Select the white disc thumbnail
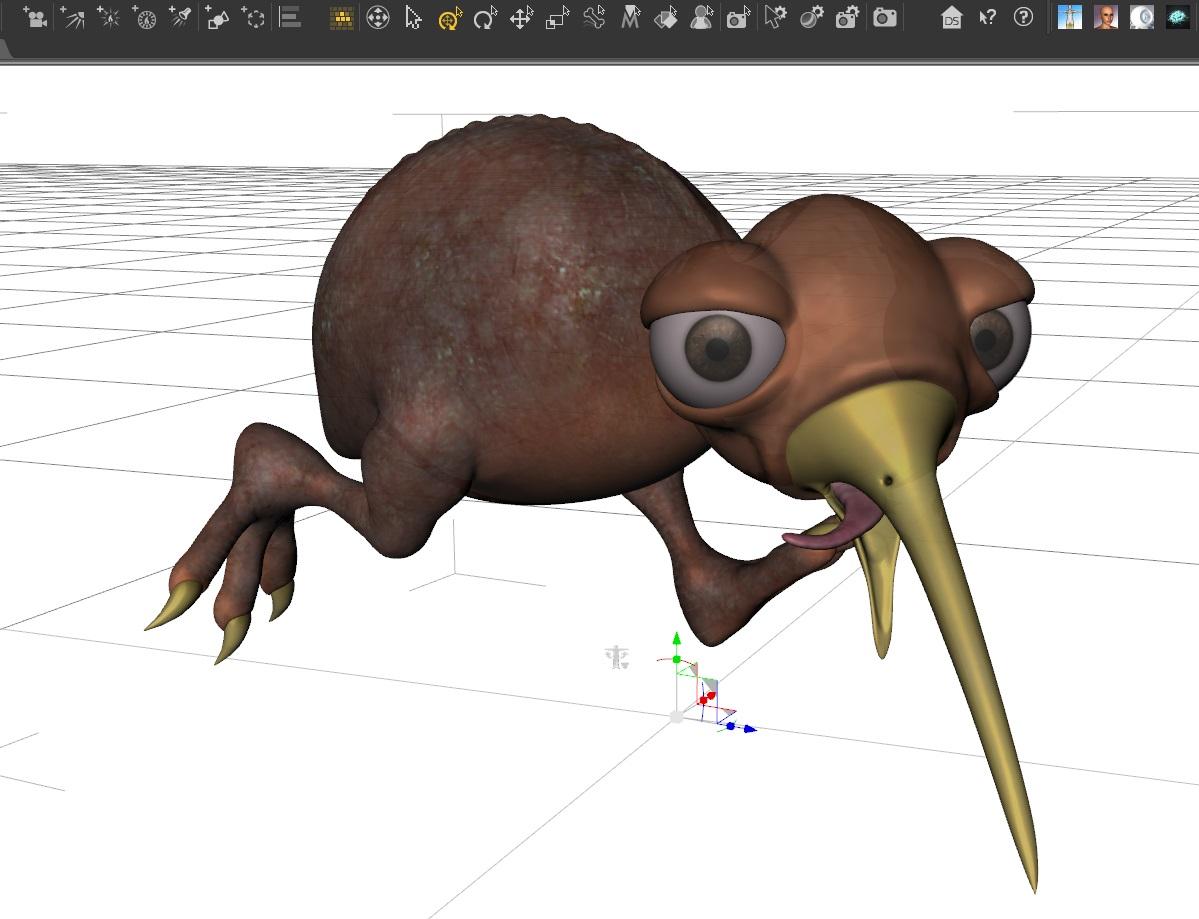The height and width of the screenshot is (919, 1199). (x=1142, y=17)
